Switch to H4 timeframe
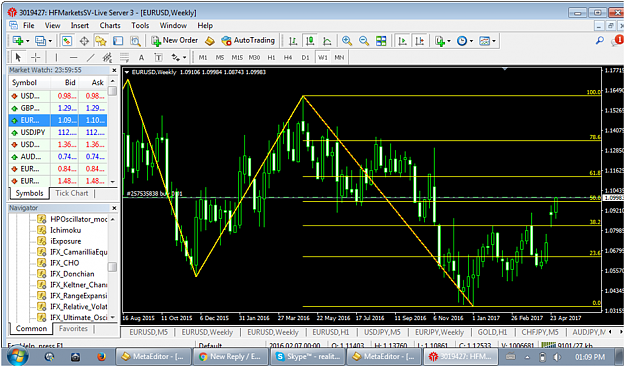Image resolution: width=625 pixels, height=367 pixels. pyautogui.click(x=288, y=57)
